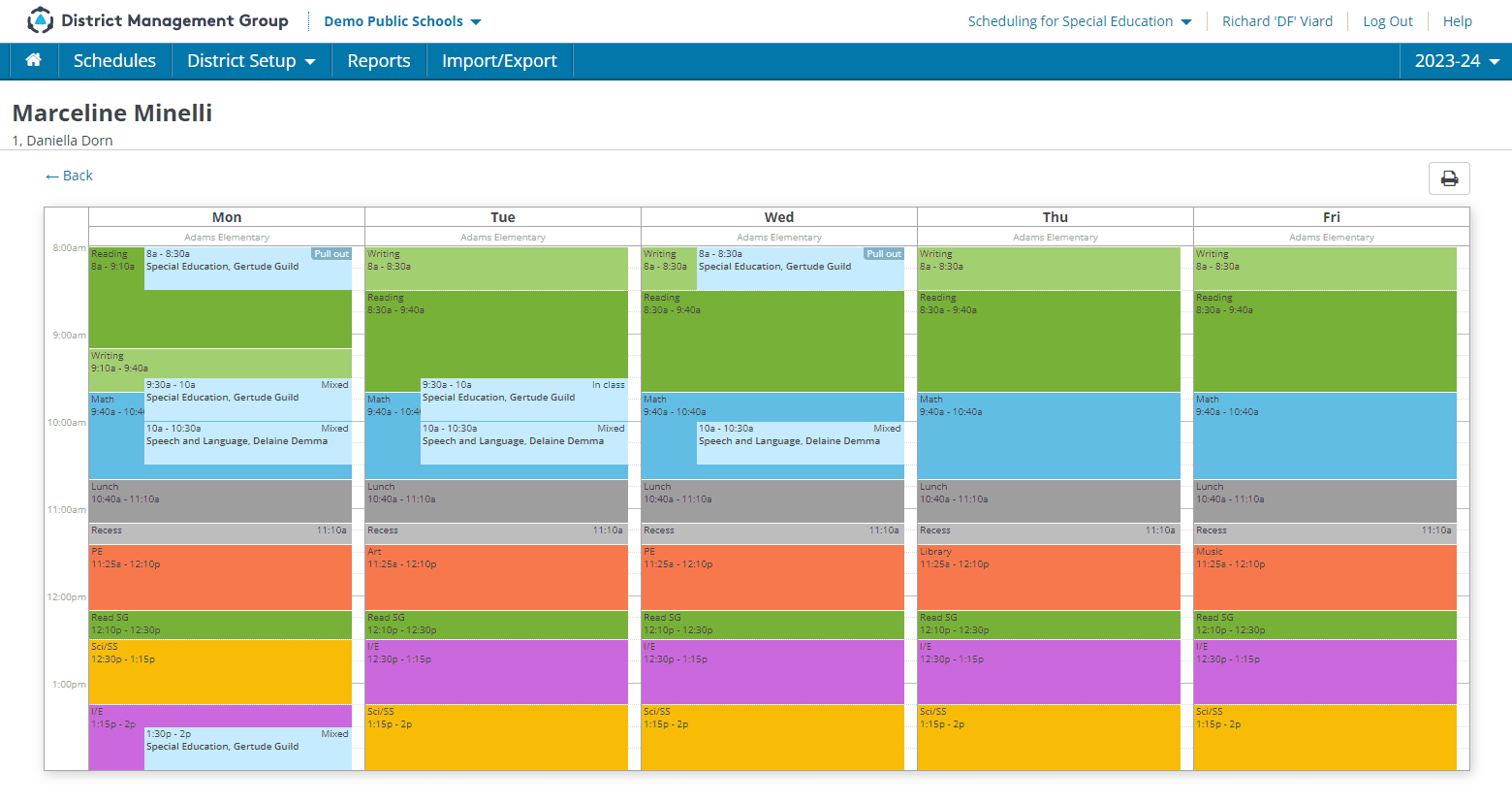Image resolution: width=1512 pixels, height=803 pixels.
Task: Open the Import/Export menu item
Action: (x=499, y=60)
